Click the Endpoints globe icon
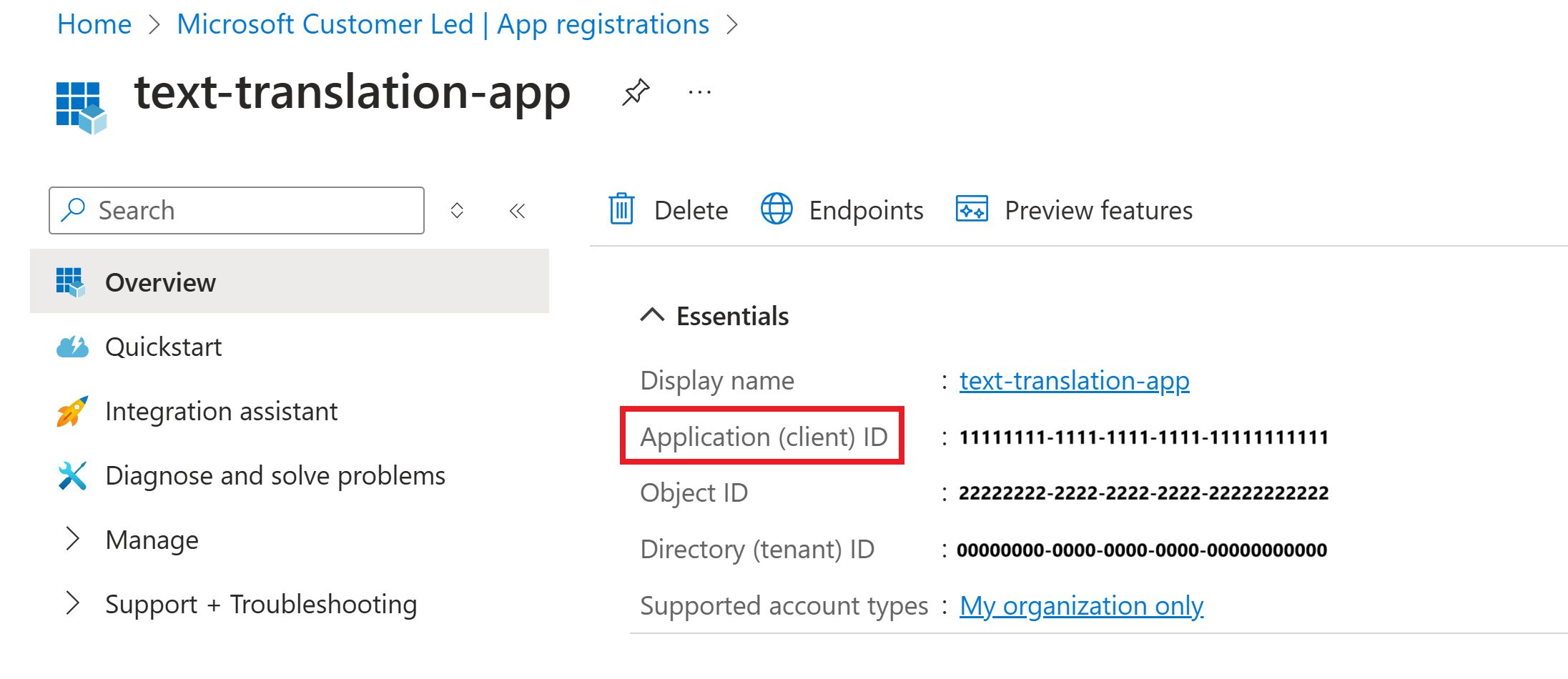Viewport: 1568px width, 679px height. [x=776, y=209]
